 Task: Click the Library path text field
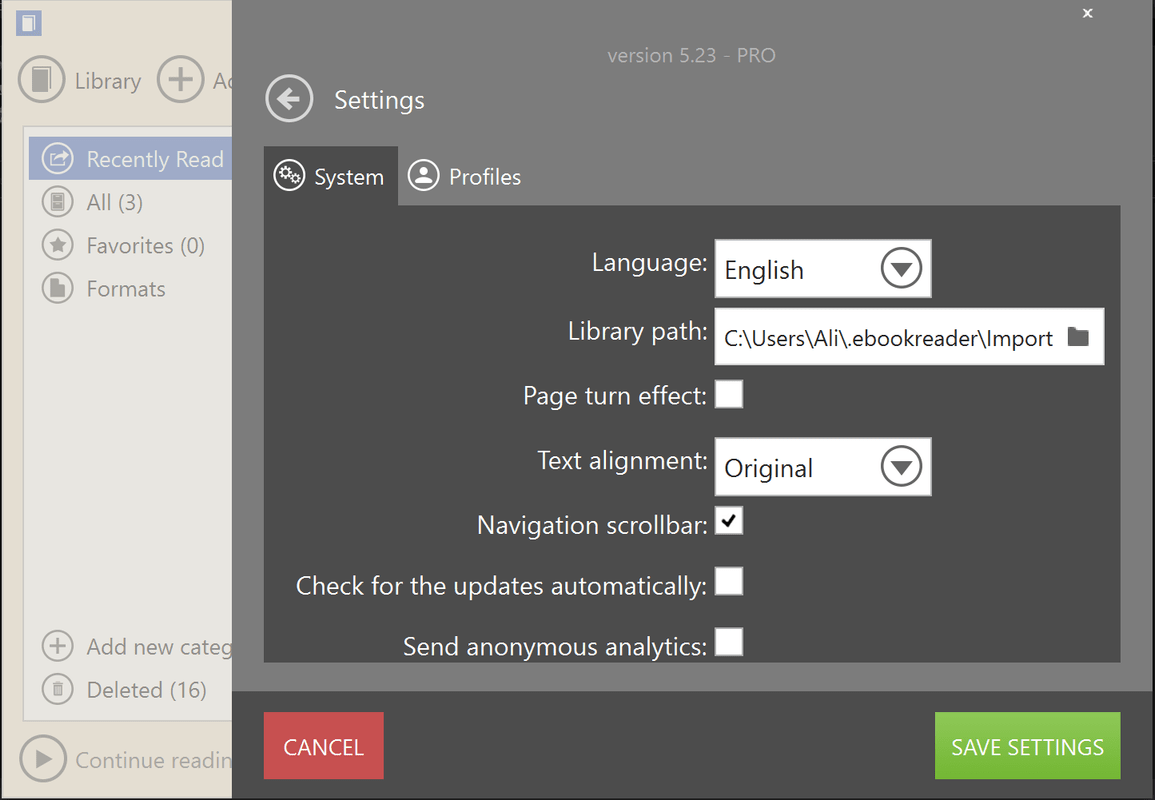click(888, 338)
